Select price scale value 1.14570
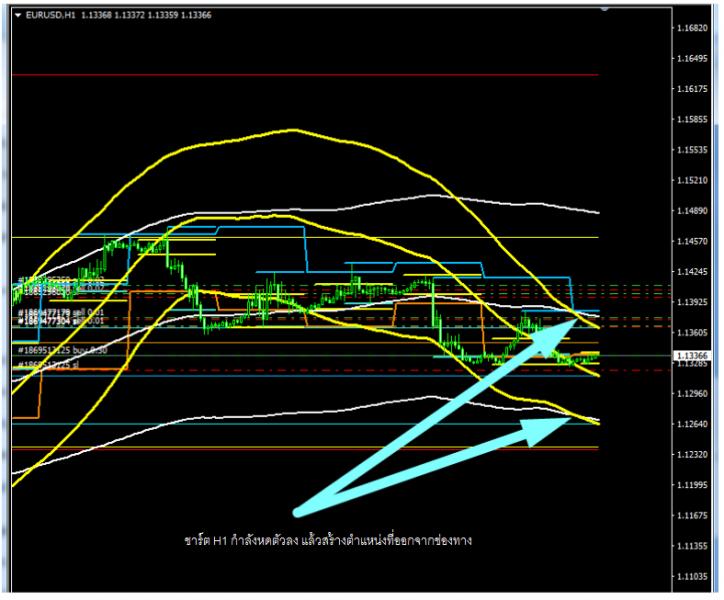This screenshot has height=600, width=724. pyautogui.click(x=692, y=242)
